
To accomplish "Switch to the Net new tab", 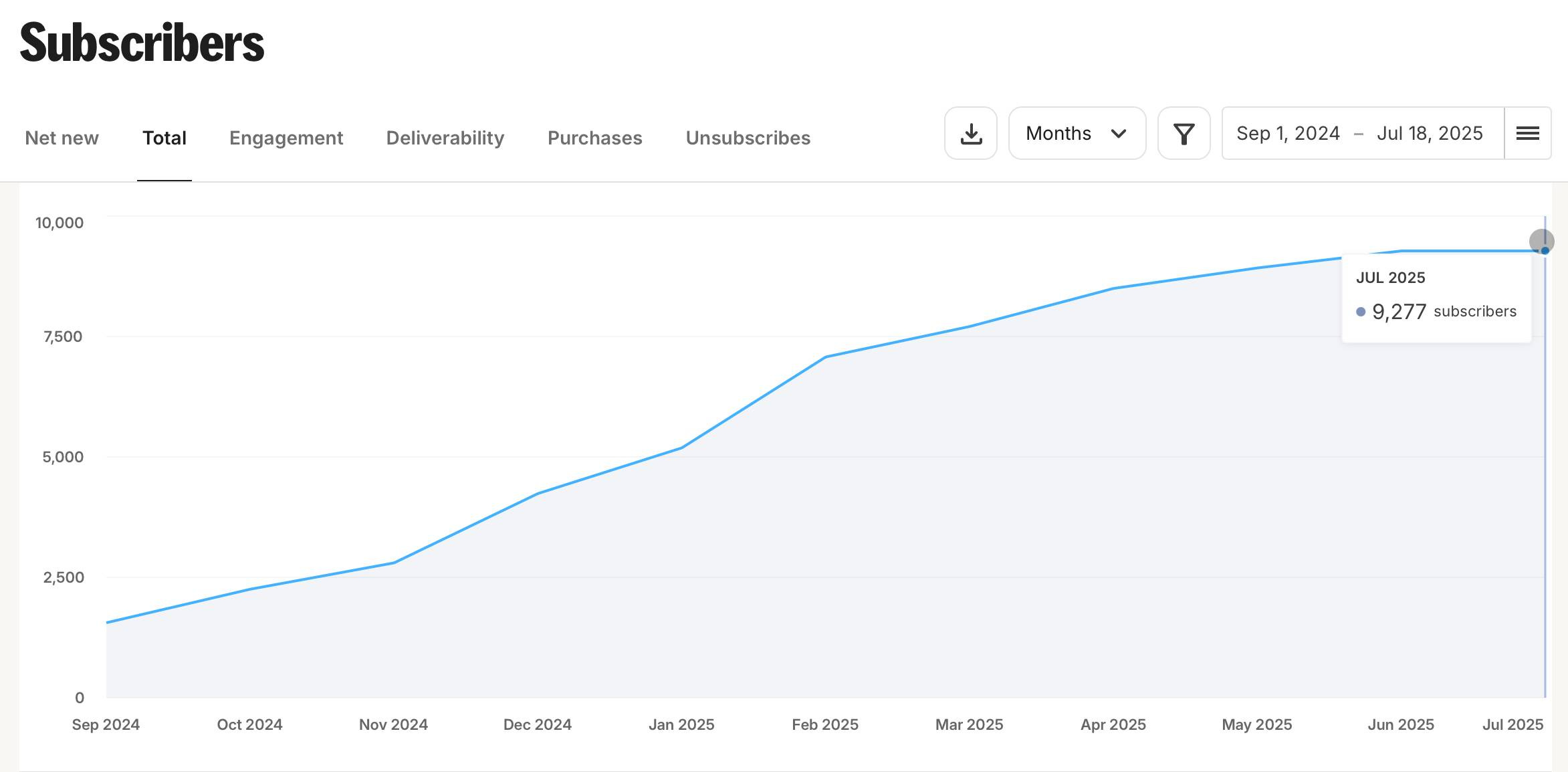I will coord(62,138).
